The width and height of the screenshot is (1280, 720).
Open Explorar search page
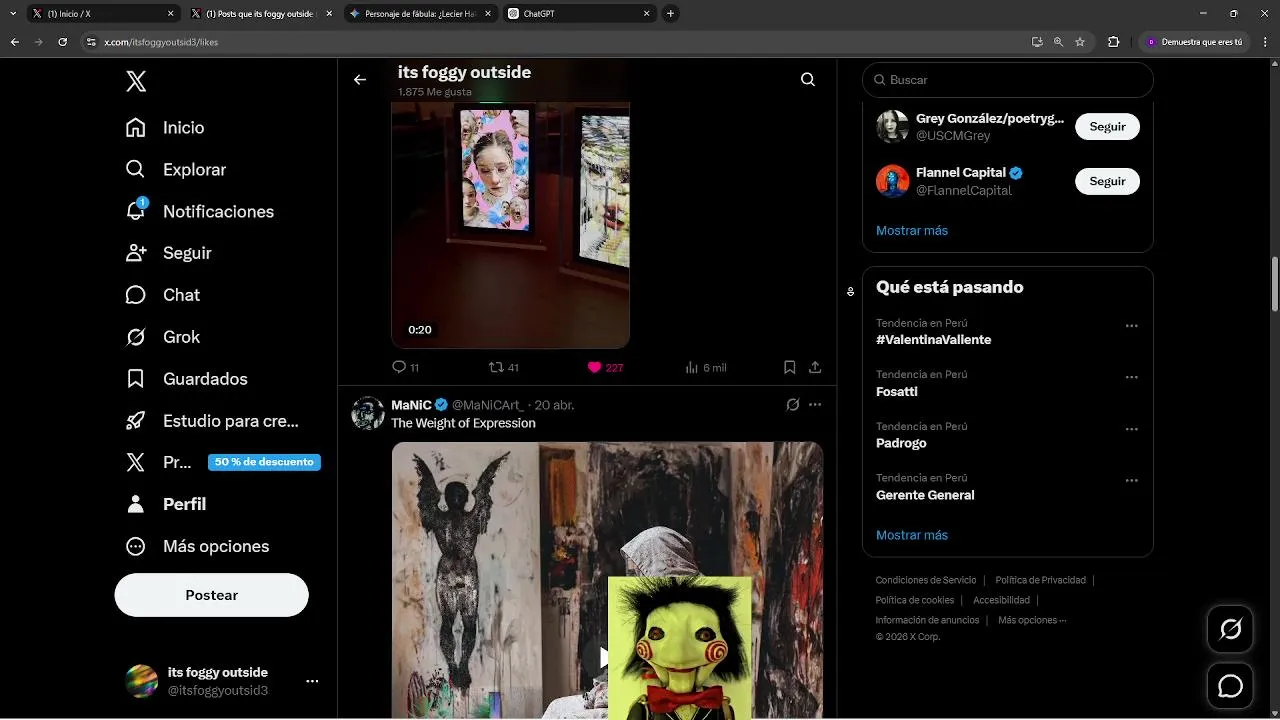(x=176, y=170)
